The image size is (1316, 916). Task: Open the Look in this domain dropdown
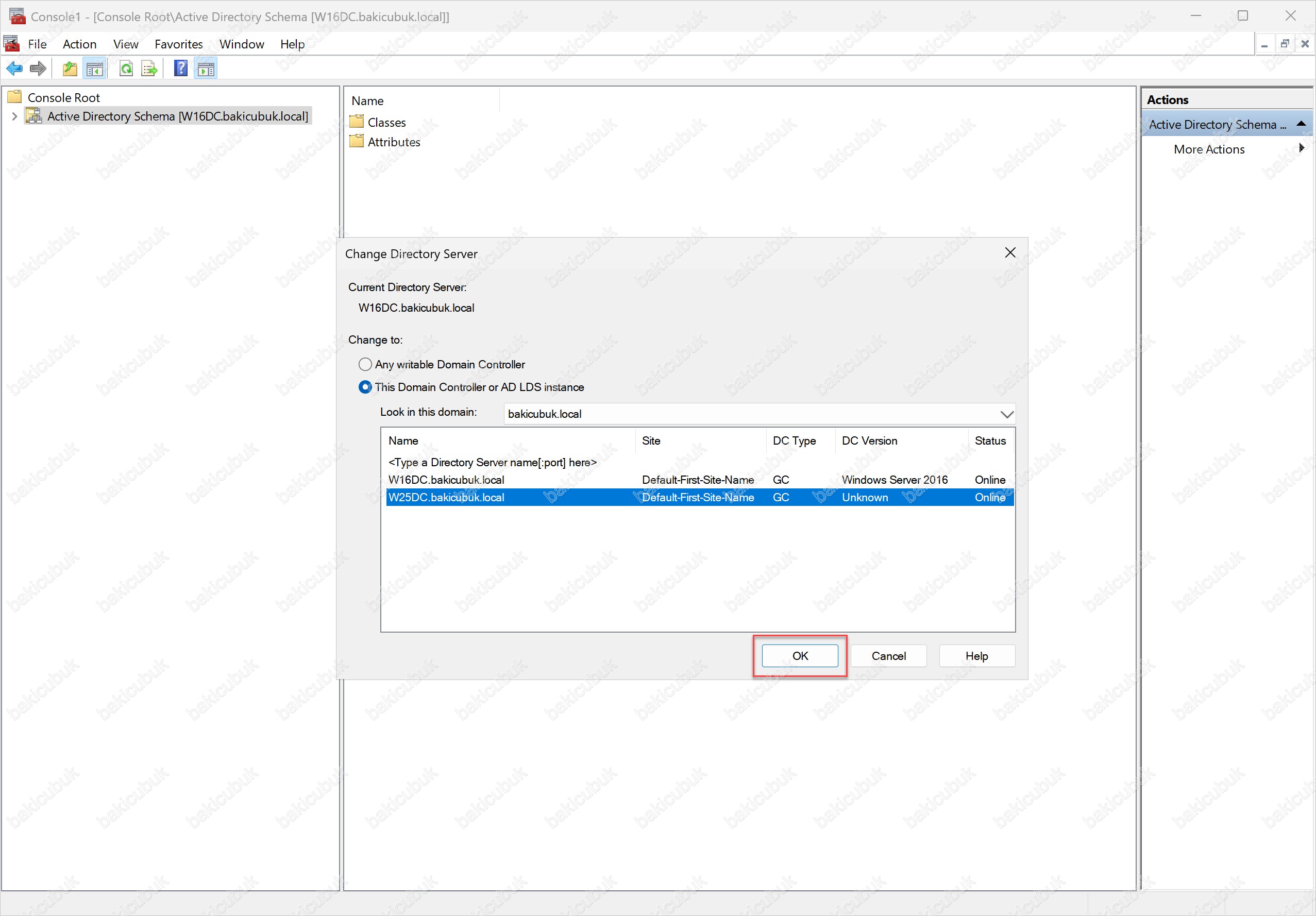[x=1006, y=414]
